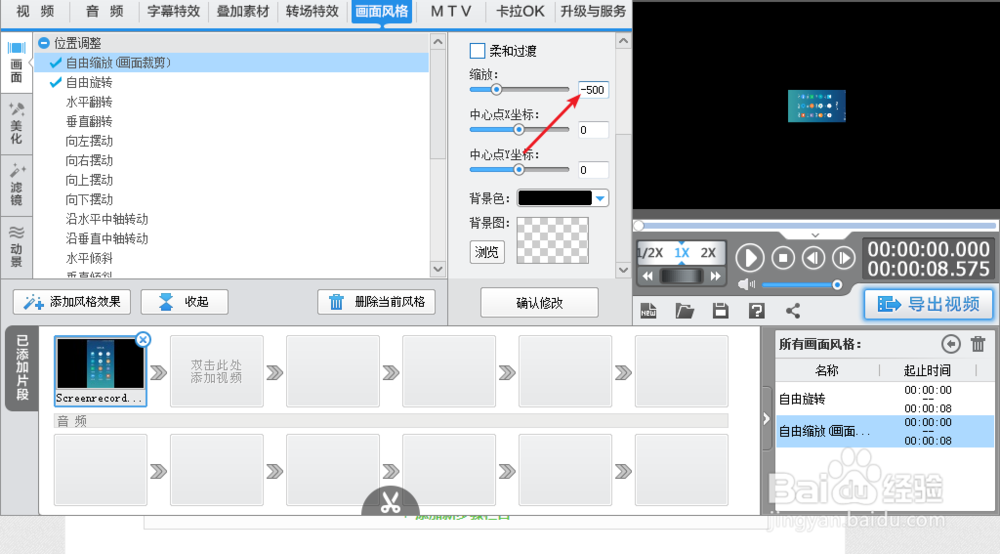
Task: Select the 画面风格 tab
Action: pyautogui.click(x=381, y=11)
